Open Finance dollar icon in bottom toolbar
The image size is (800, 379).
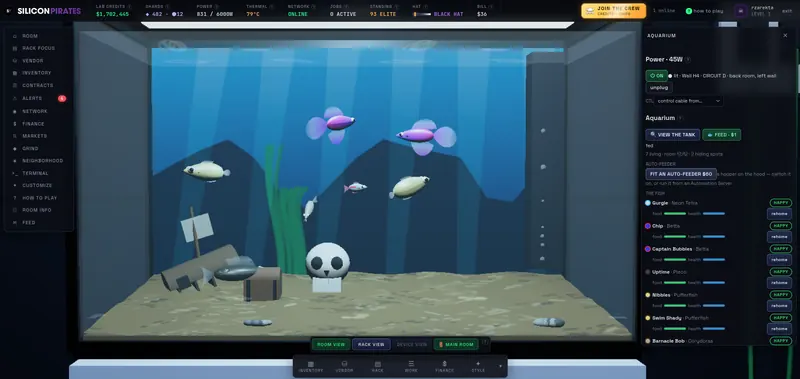pos(444,366)
